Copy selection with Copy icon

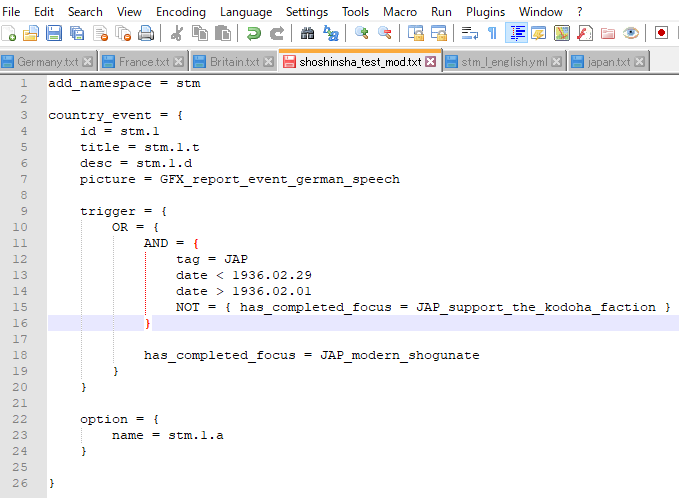(200, 33)
